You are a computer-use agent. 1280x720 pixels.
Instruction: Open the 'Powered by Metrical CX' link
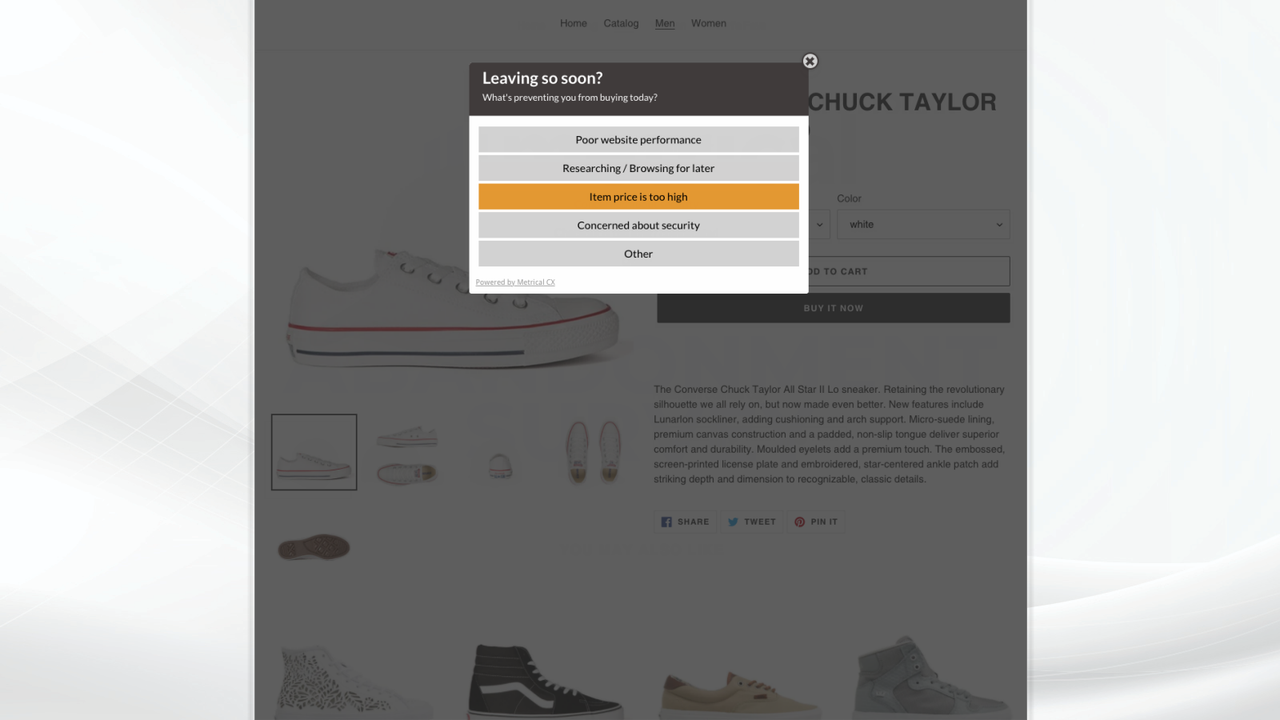coord(515,282)
